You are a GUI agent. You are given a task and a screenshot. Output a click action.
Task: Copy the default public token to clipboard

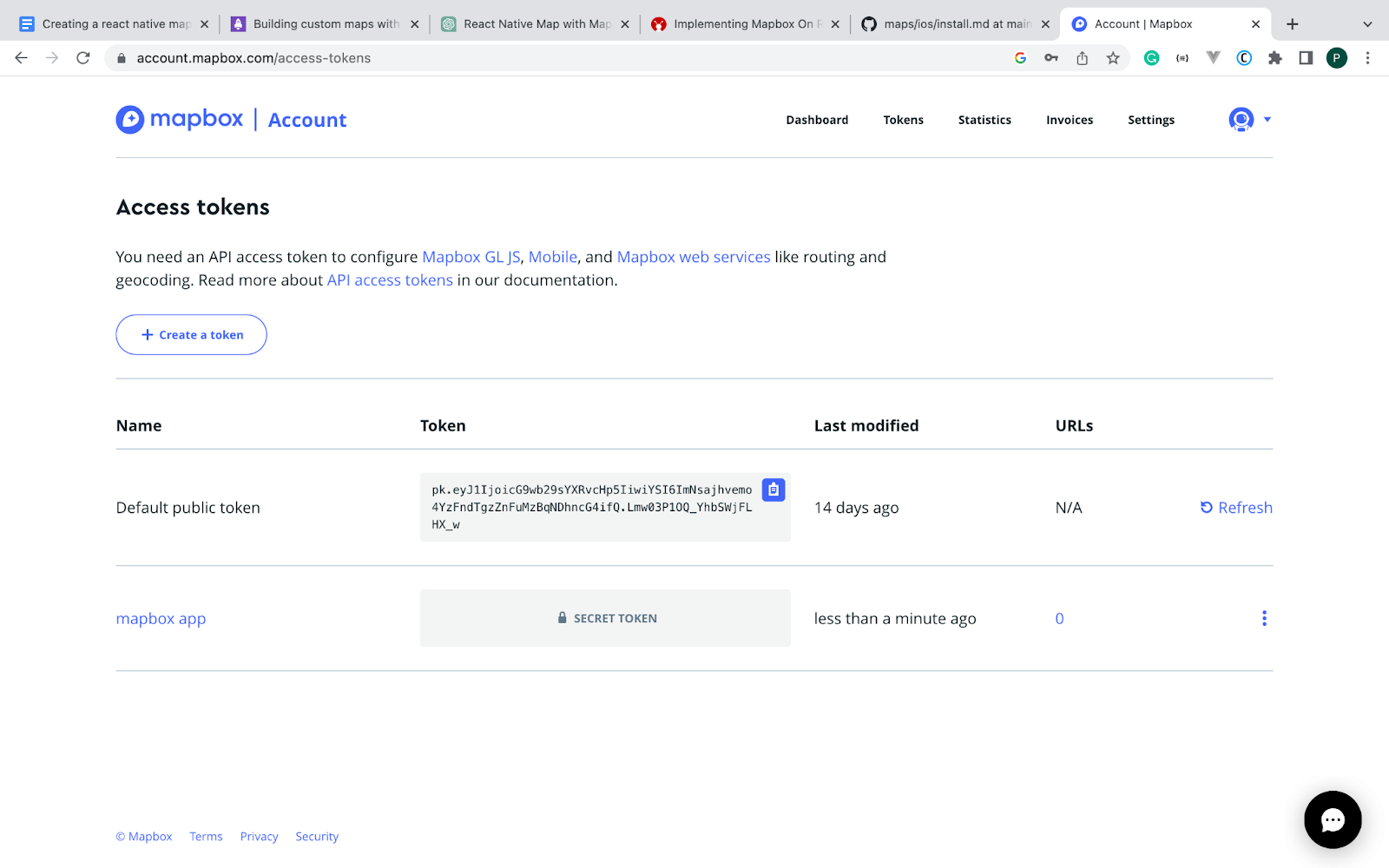click(773, 490)
